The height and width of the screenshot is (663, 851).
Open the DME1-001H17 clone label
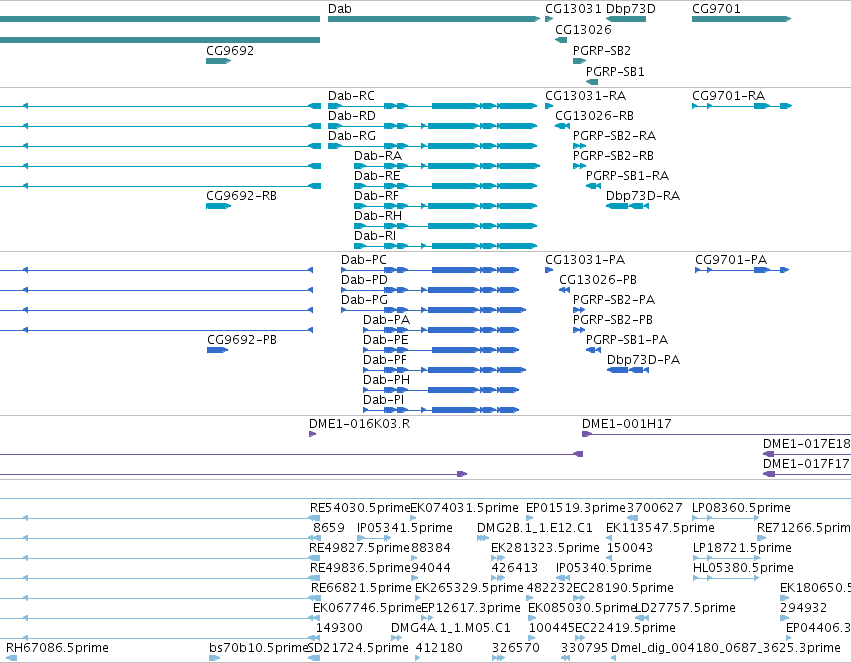pos(626,424)
